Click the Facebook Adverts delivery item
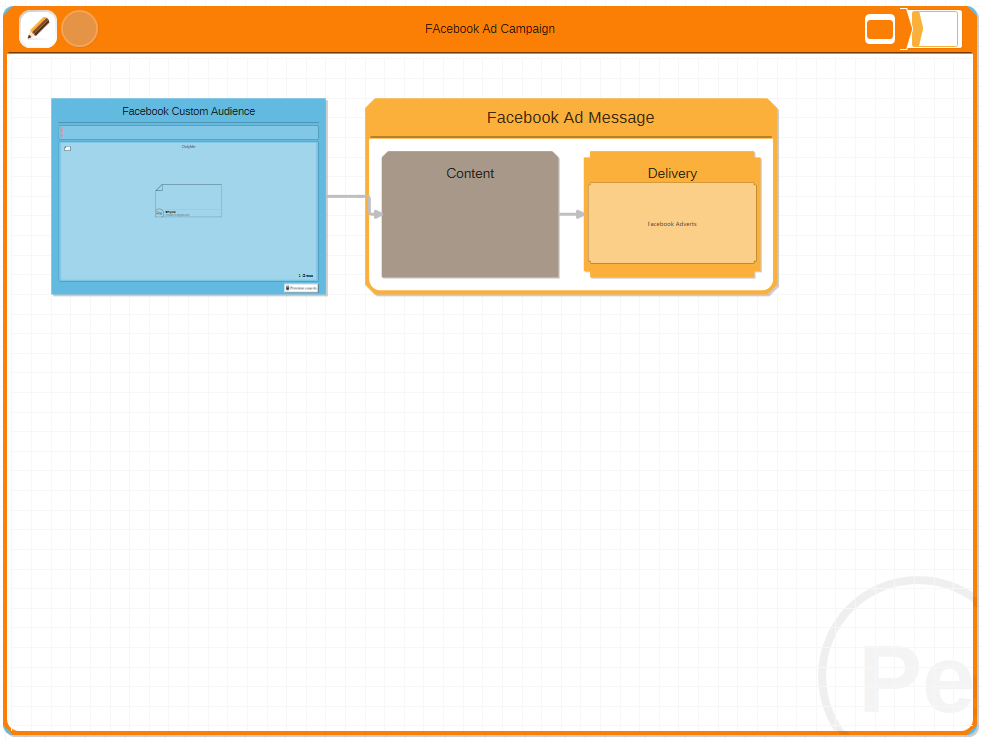 [672, 224]
